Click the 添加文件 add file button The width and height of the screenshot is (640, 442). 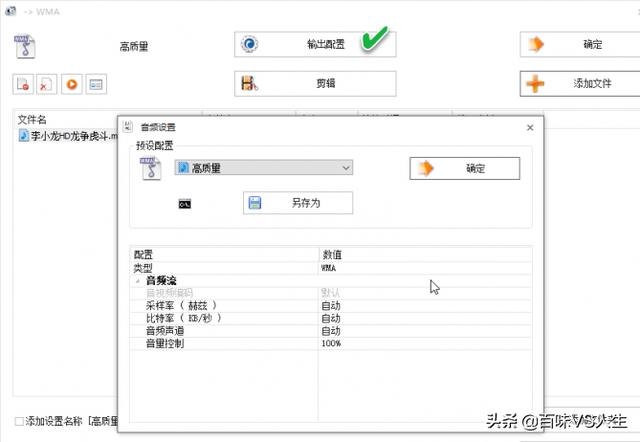(580, 84)
